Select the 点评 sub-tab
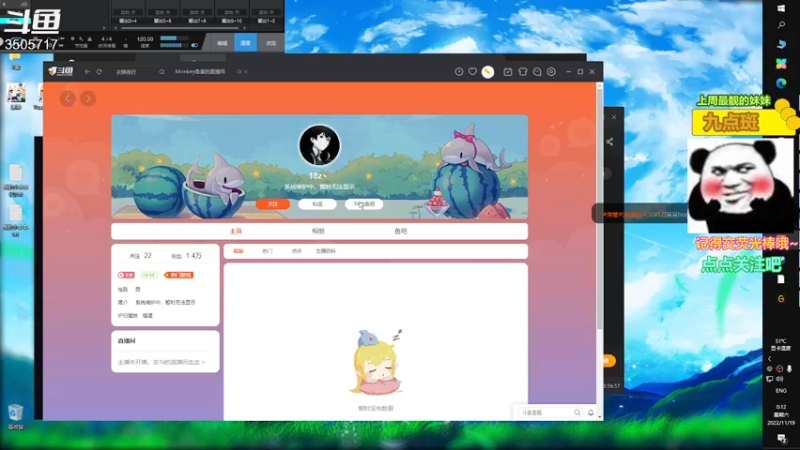This screenshot has height=450, width=800. [x=296, y=251]
